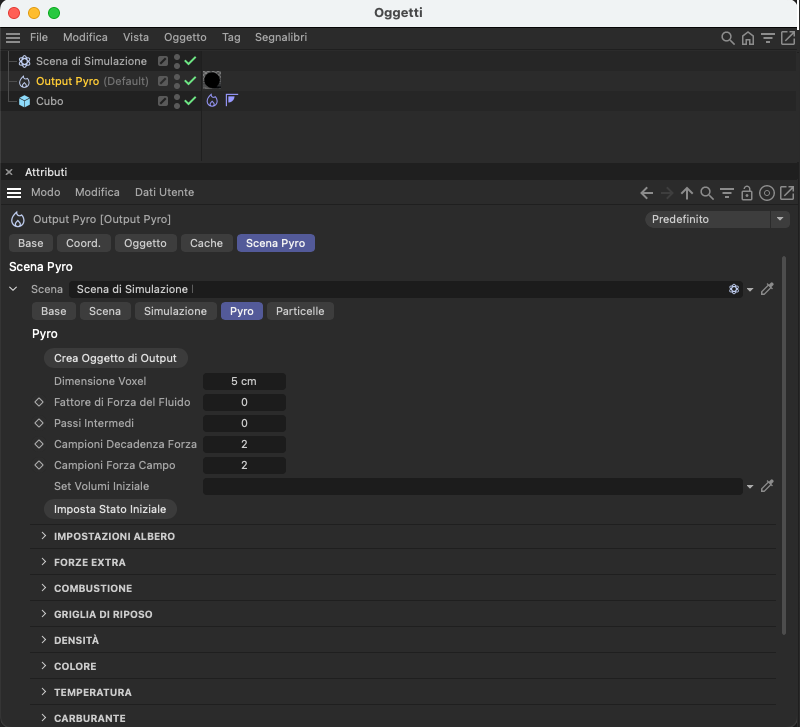The width and height of the screenshot is (800, 727).
Task: Toggle visibility dots for Output Pyro
Action: (x=177, y=81)
